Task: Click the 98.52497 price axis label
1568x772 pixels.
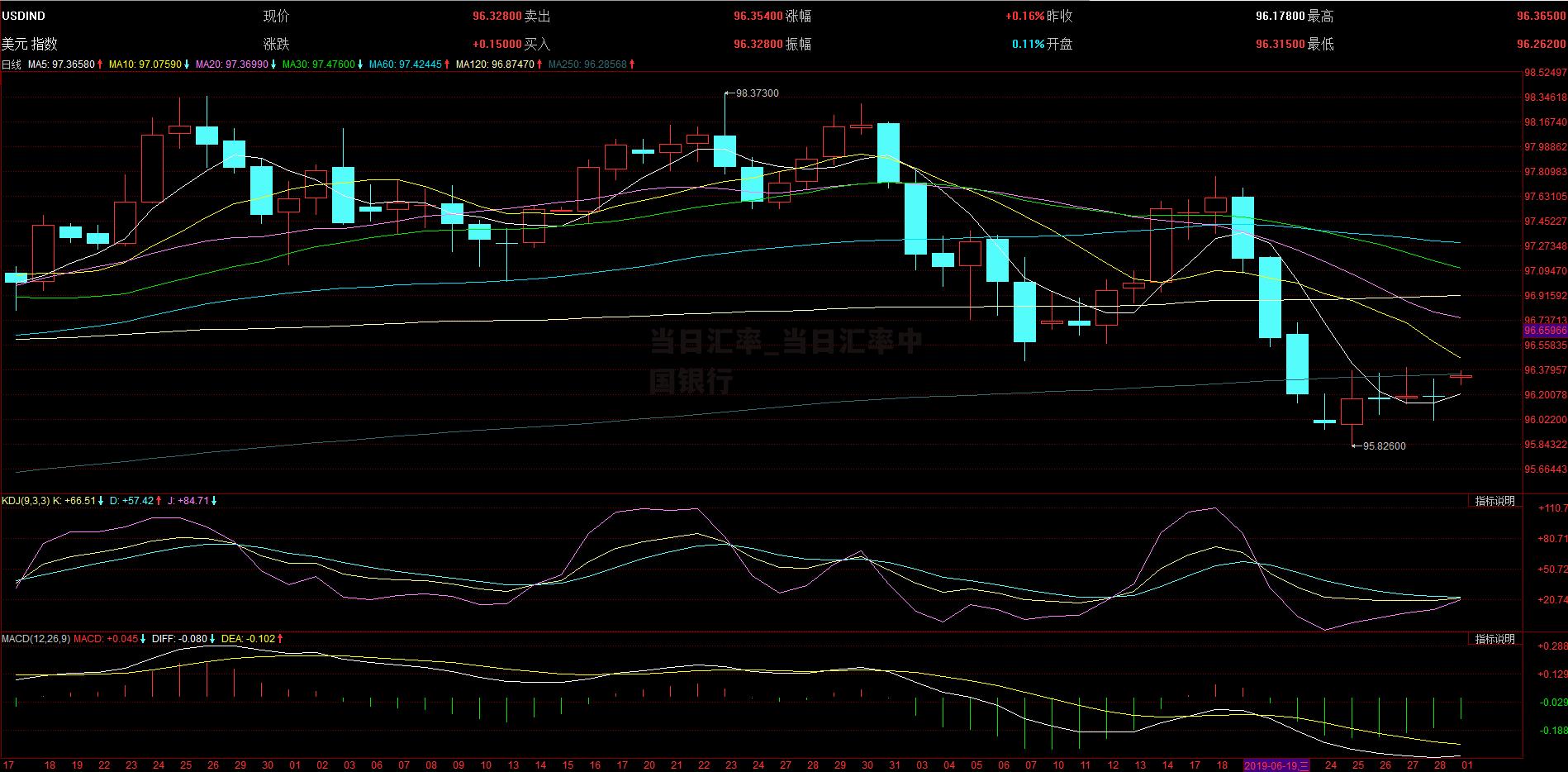Action: 1545,73
